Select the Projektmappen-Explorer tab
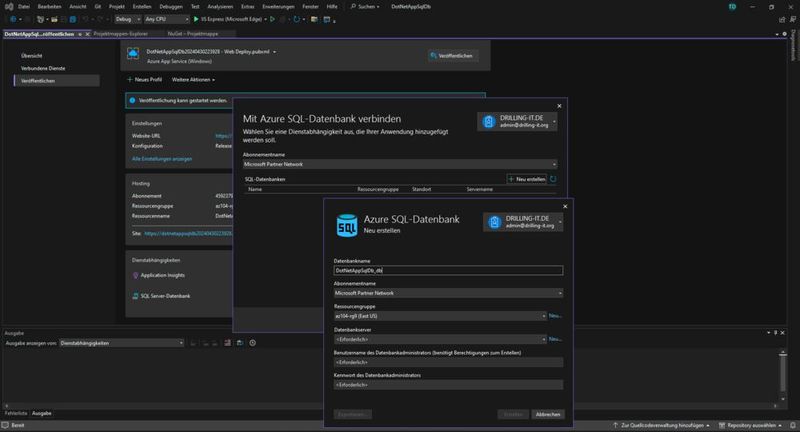800x432 pixels. click(119, 32)
